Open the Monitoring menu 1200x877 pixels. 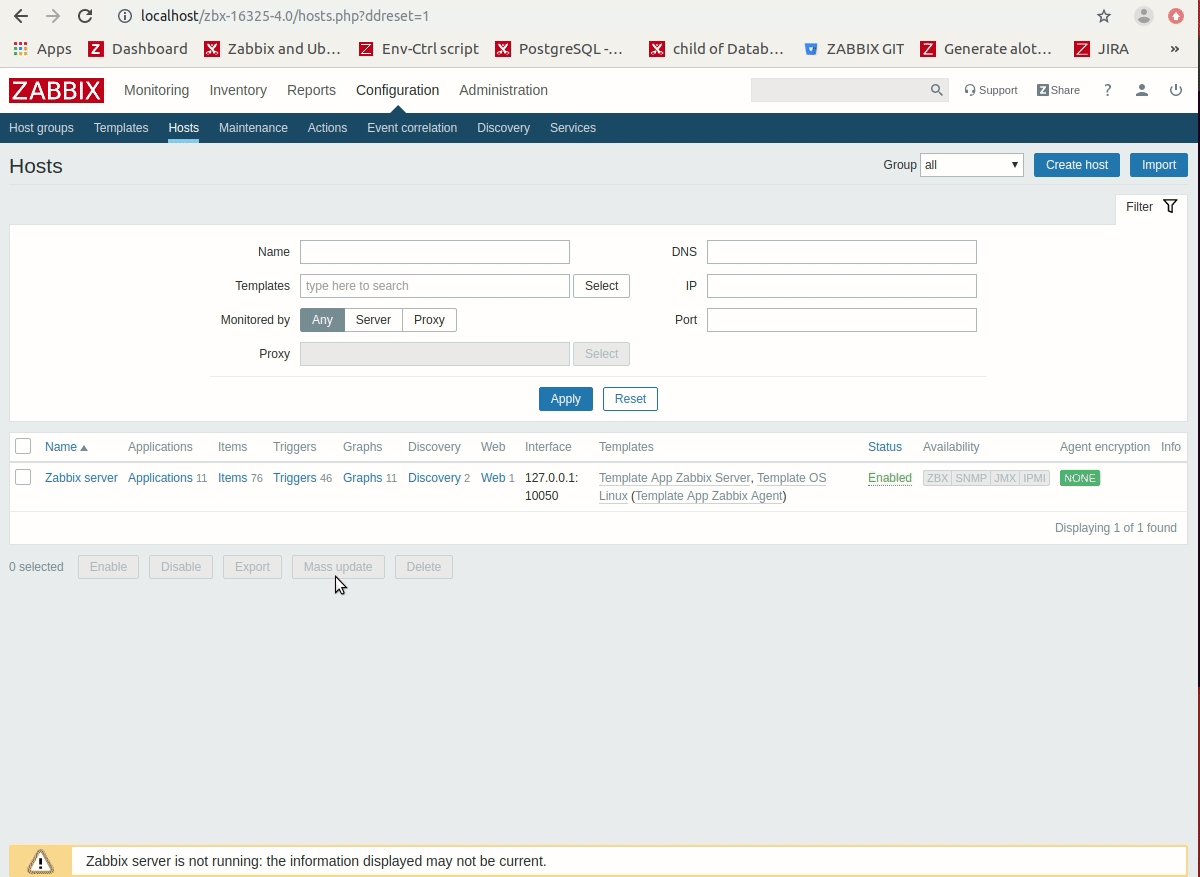[x=156, y=90]
